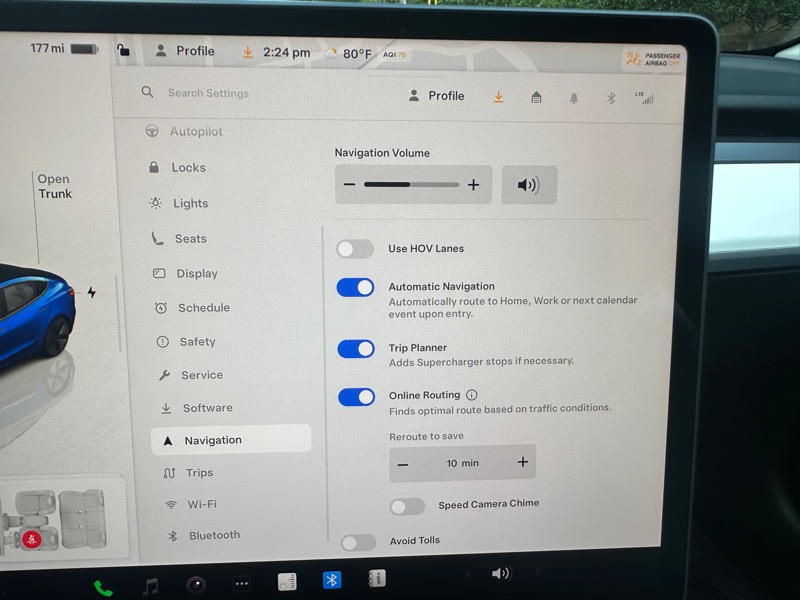
Task: Go to Wi-Fi settings in sidebar
Action: [201, 504]
